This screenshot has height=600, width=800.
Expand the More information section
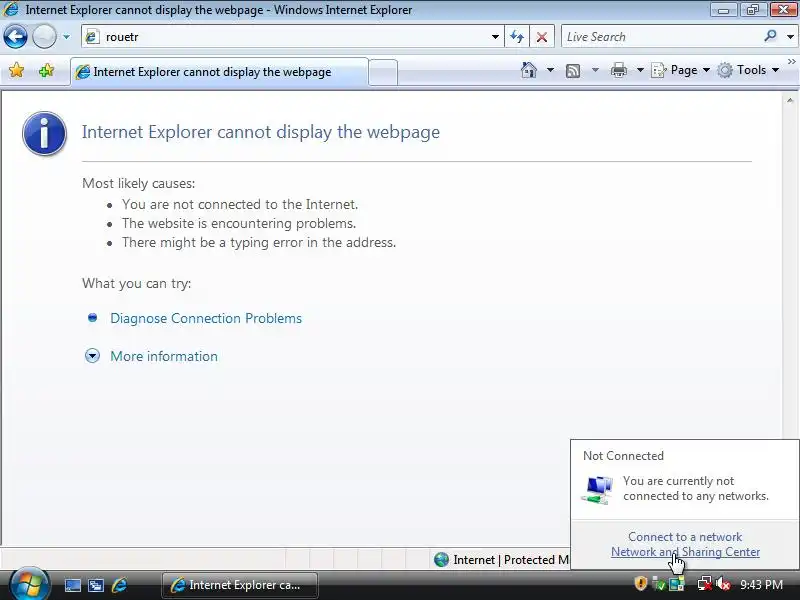(x=164, y=356)
